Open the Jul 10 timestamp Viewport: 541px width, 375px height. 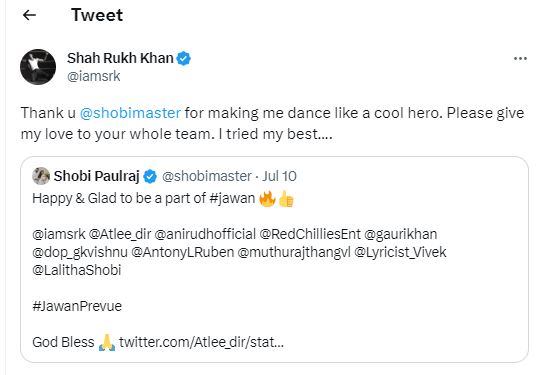[279, 176]
